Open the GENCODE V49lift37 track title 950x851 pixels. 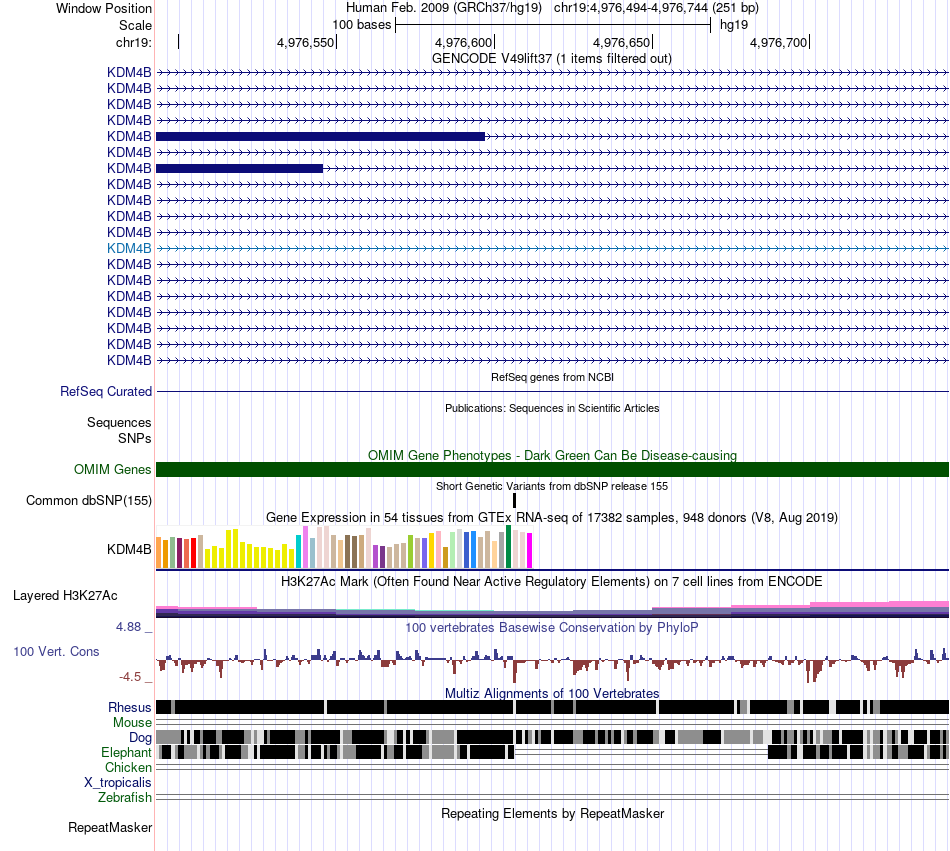pos(551,59)
